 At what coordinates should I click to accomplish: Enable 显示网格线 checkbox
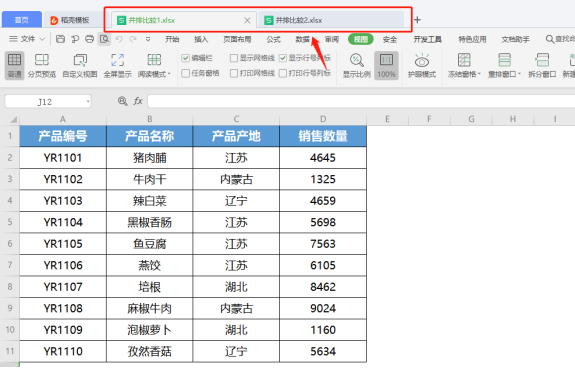point(234,58)
